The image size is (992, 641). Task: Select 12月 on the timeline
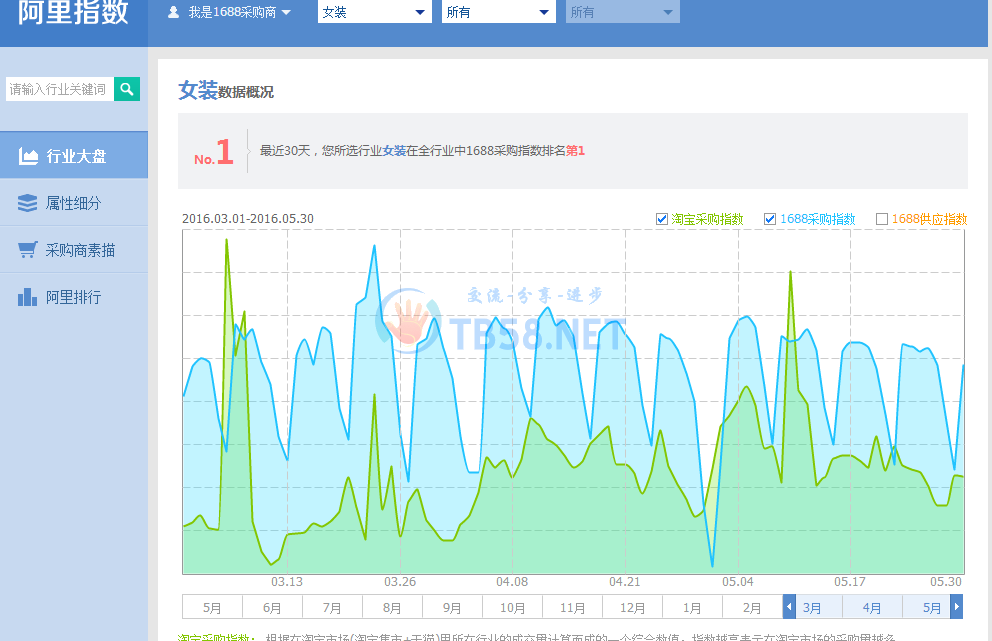pos(632,607)
